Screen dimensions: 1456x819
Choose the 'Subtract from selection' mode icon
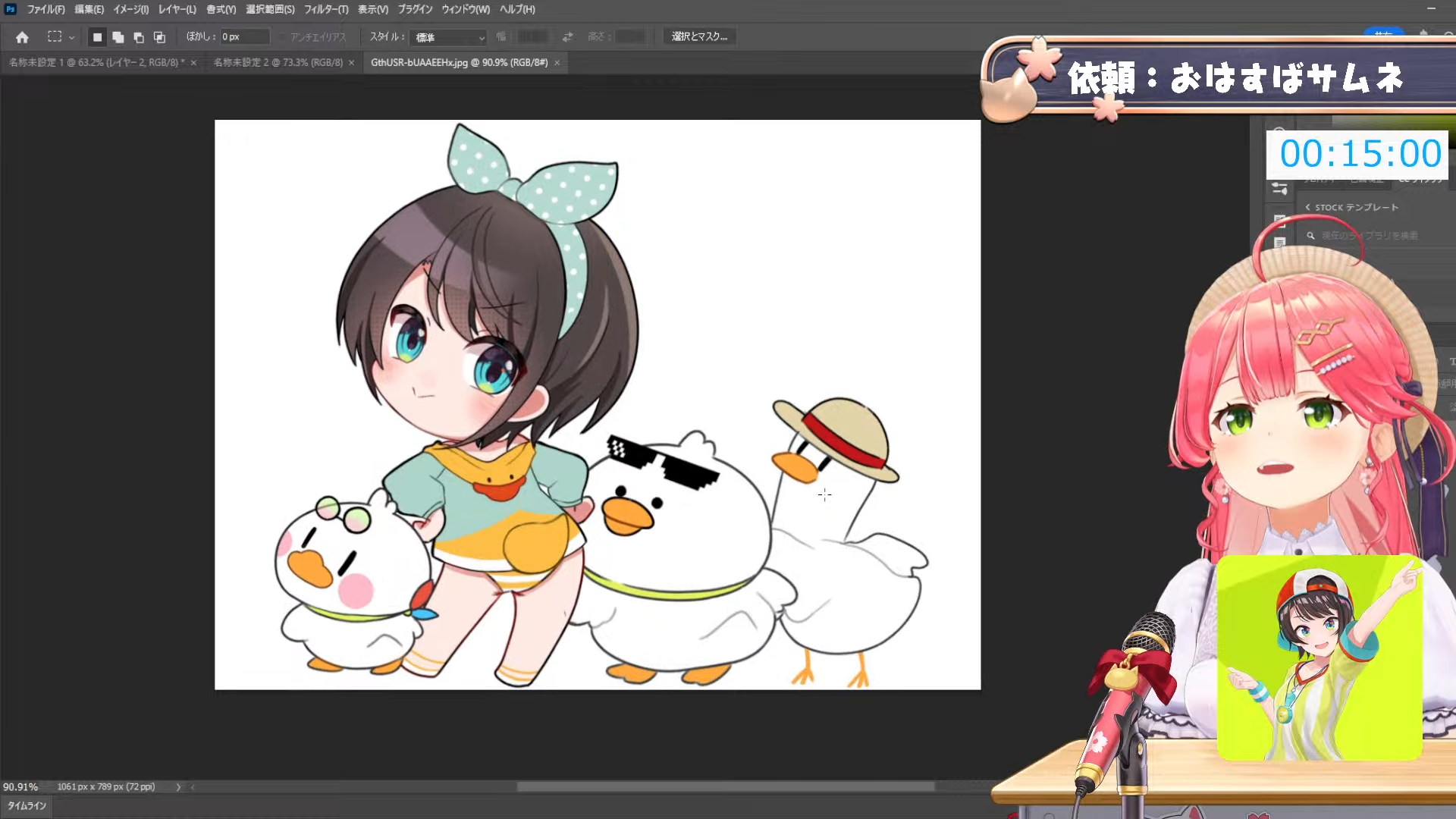(139, 37)
